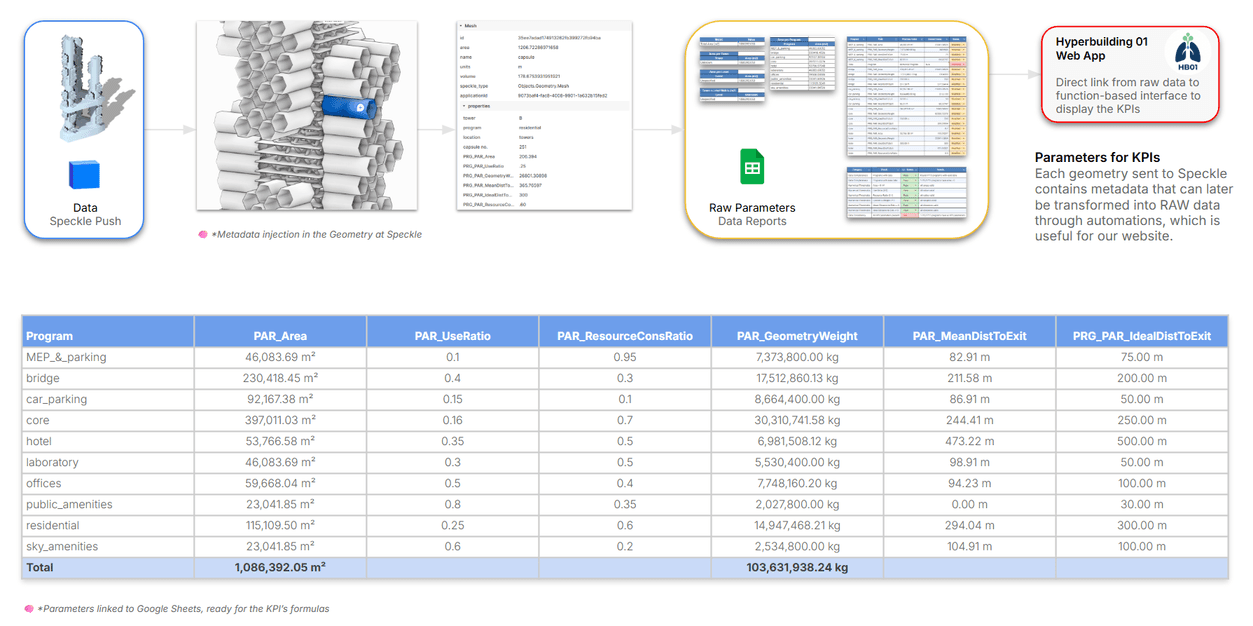
Task: Open the status report table thumbnail
Action: click(907, 192)
